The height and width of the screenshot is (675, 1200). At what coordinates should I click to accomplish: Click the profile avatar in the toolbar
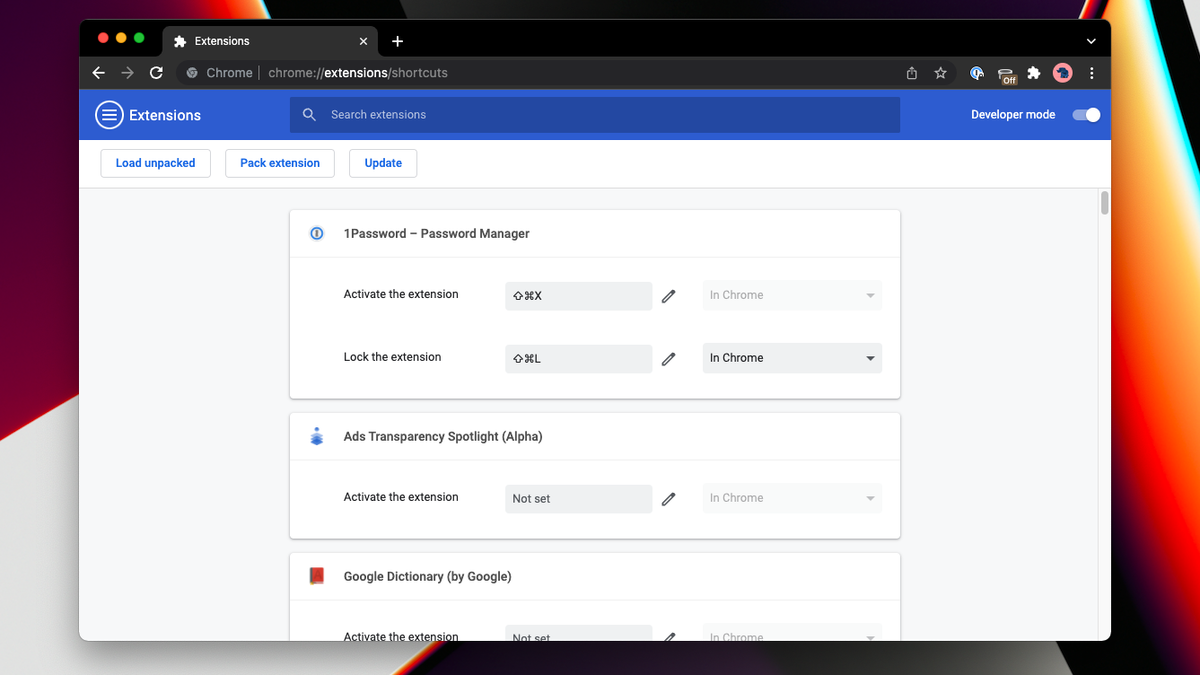tap(1062, 72)
